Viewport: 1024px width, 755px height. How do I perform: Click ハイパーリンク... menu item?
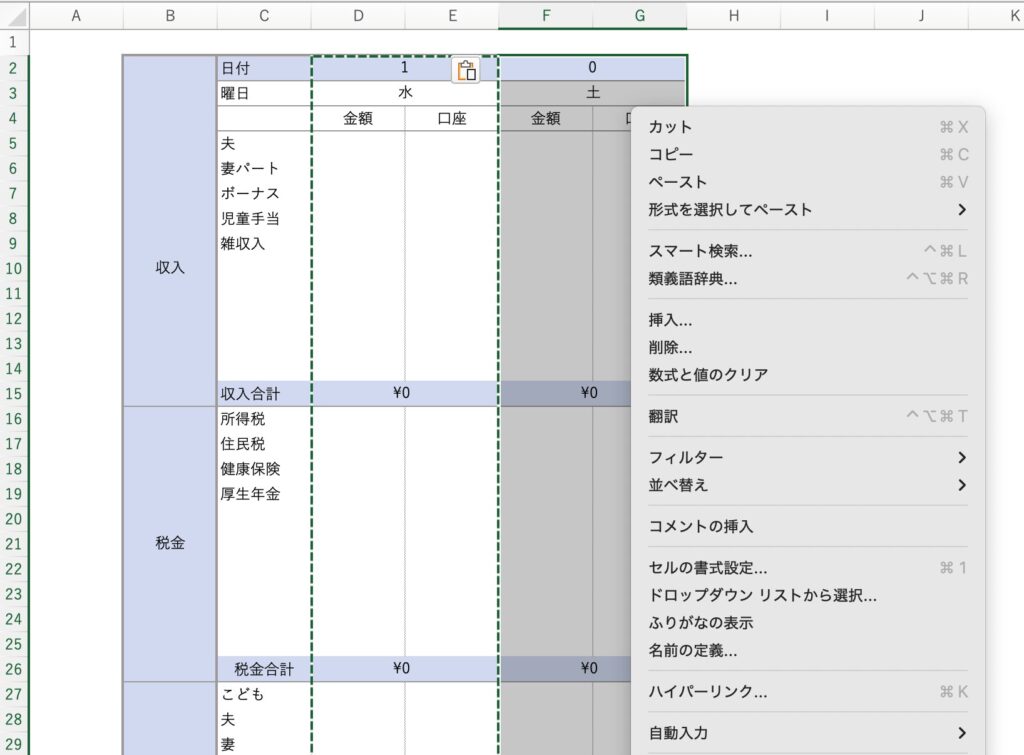point(708,692)
